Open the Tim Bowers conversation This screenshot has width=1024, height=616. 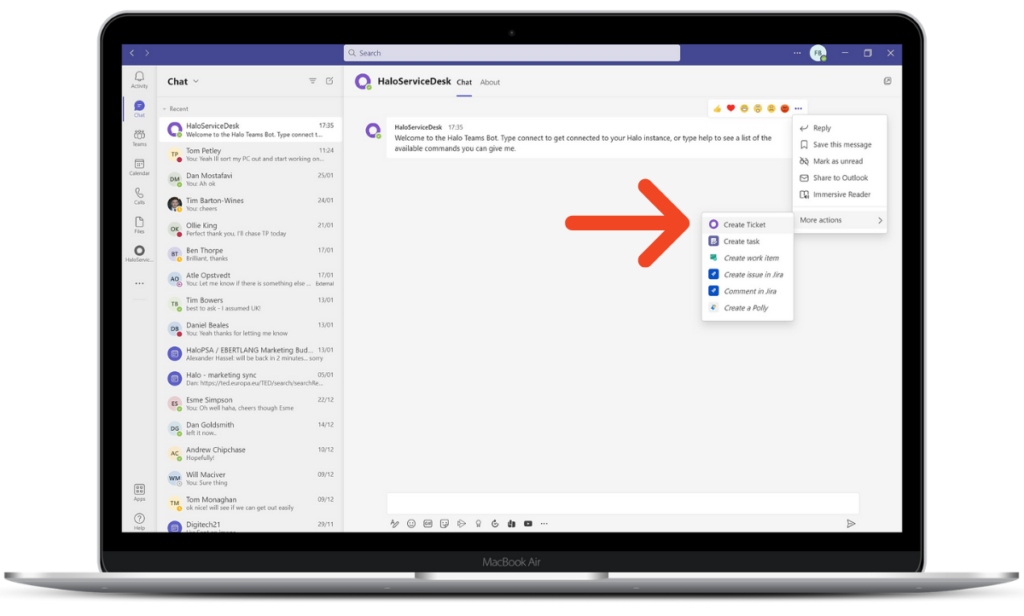pyautogui.click(x=250, y=304)
